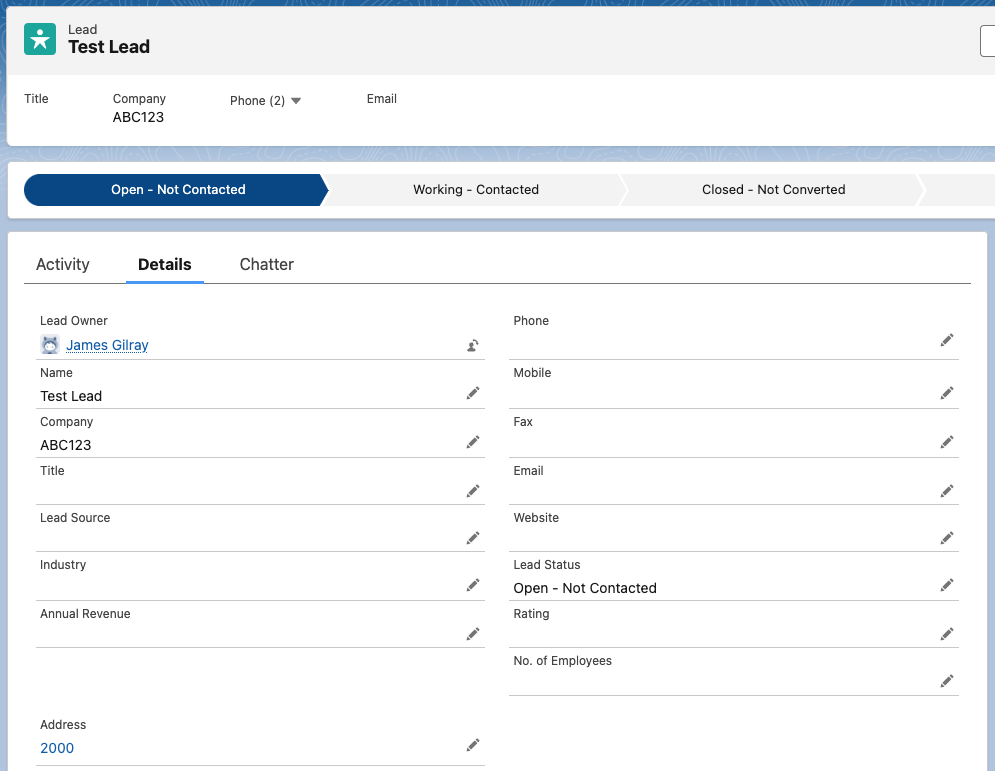Select Closed - Not Converted path stage
995x771 pixels.
coord(773,189)
